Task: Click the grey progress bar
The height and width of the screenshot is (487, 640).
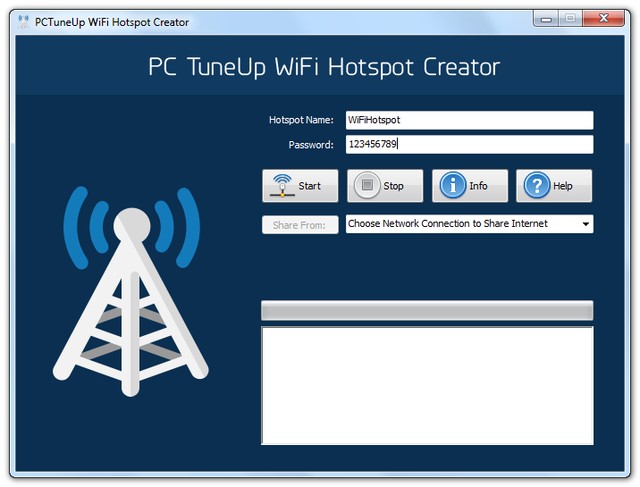Action: pos(427,311)
